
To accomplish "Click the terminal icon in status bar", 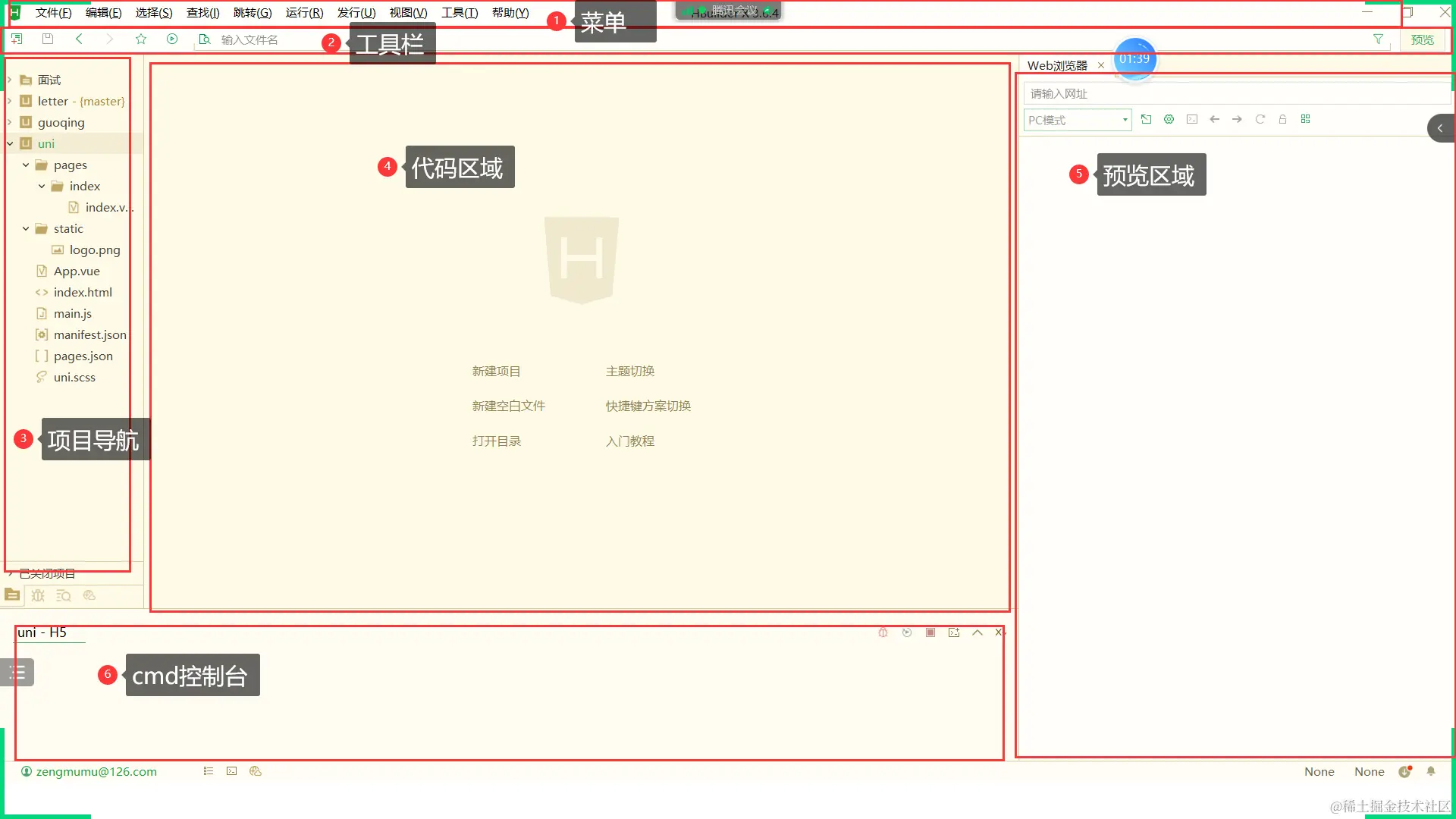I will (x=231, y=771).
